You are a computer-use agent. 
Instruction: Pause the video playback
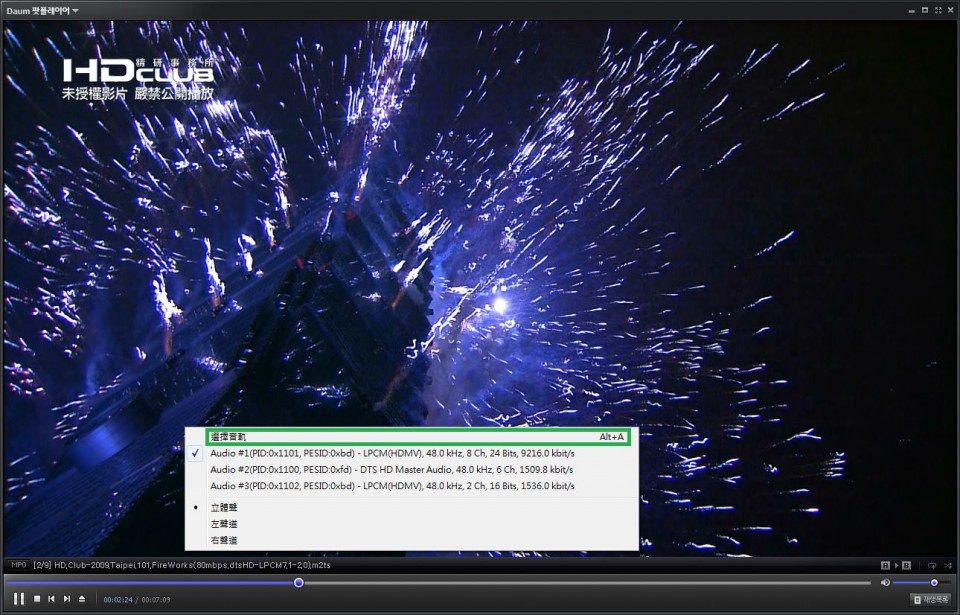pos(19,599)
